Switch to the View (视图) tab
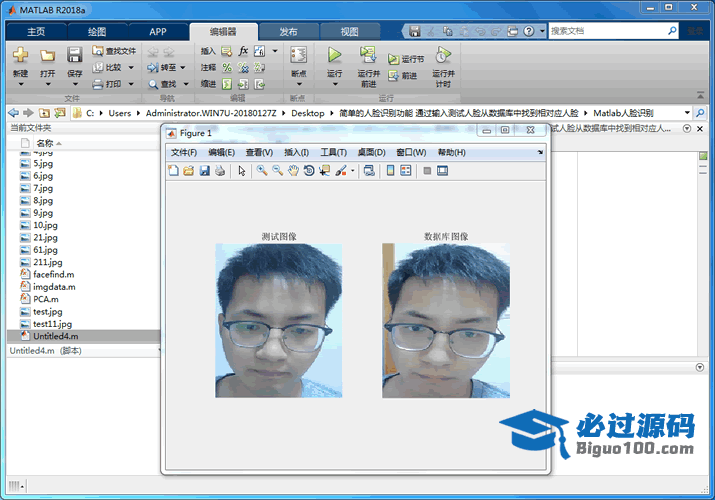The image size is (715, 500). [349, 31]
